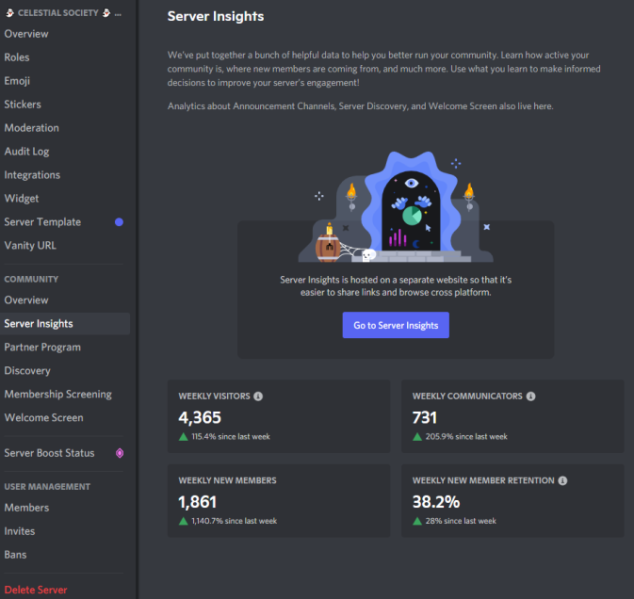The width and height of the screenshot is (634, 599).
Task: Click the 38.2% retention value
Action: point(436,502)
